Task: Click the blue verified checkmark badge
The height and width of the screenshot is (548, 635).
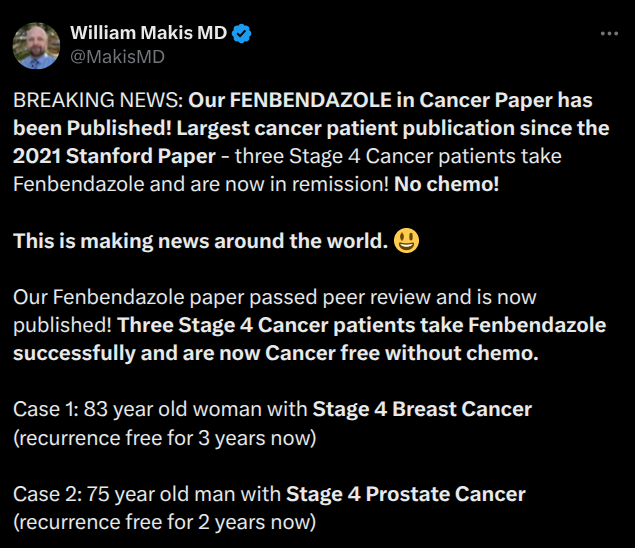Action: [x=242, y=34]
